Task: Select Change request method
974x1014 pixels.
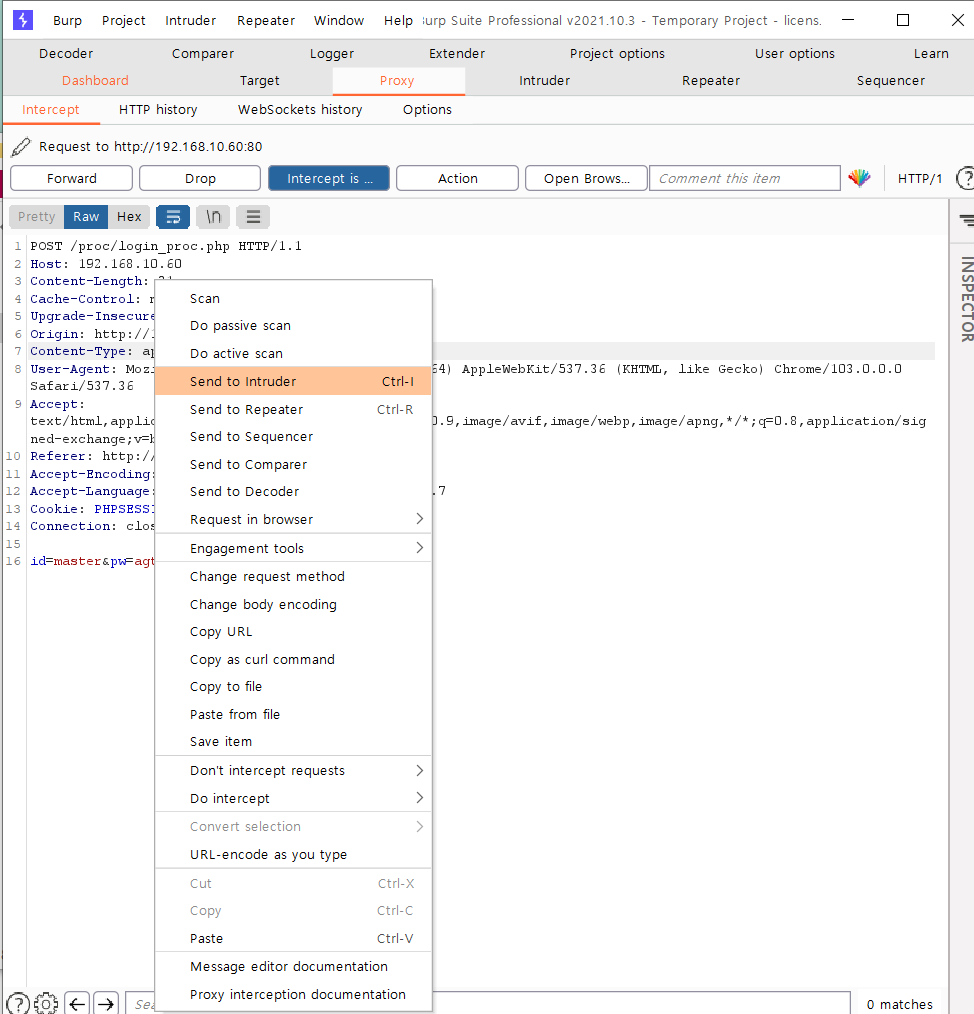Action: (293, 577)
